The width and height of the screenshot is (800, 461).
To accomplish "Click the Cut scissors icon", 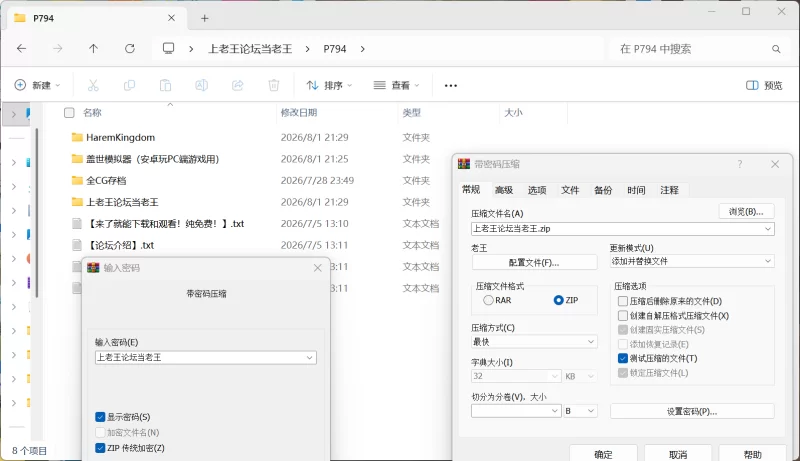I will pos(93,85).
